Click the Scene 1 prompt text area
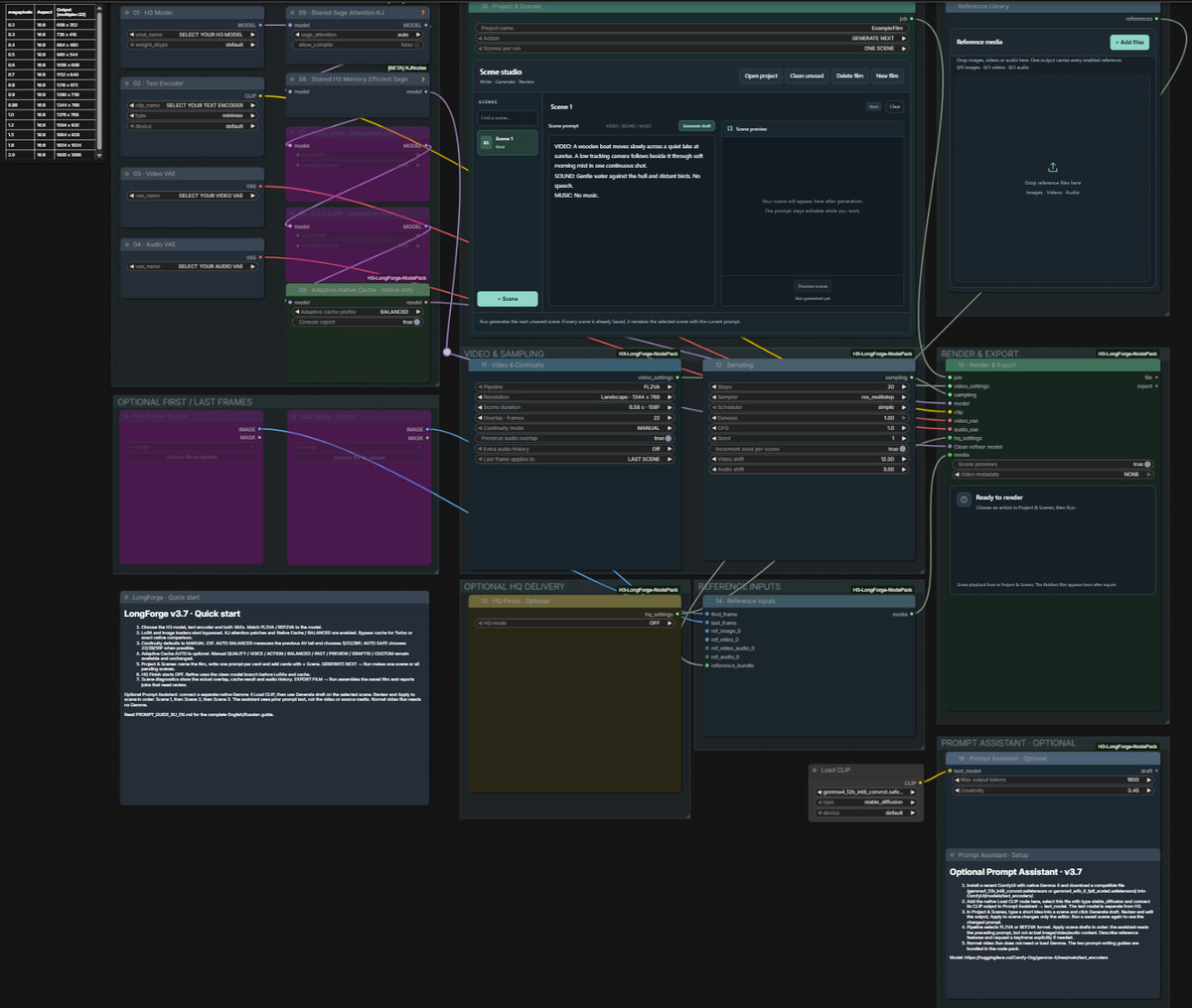Image resolution: width=1192 pixels, height=1008 pixels. click(632, 220)
